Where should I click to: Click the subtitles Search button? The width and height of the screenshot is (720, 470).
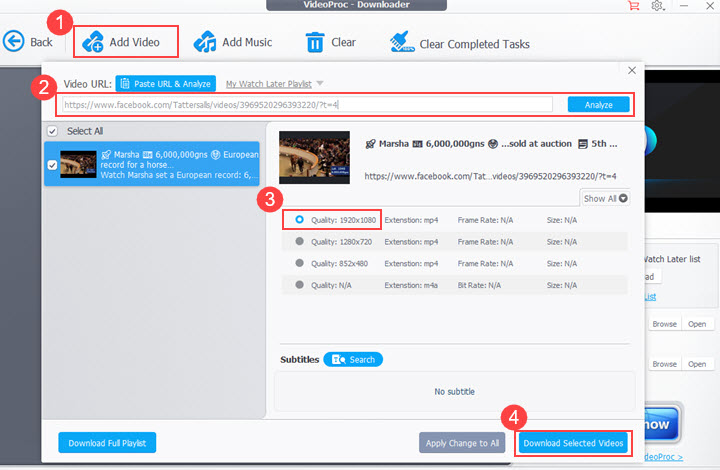353,359
